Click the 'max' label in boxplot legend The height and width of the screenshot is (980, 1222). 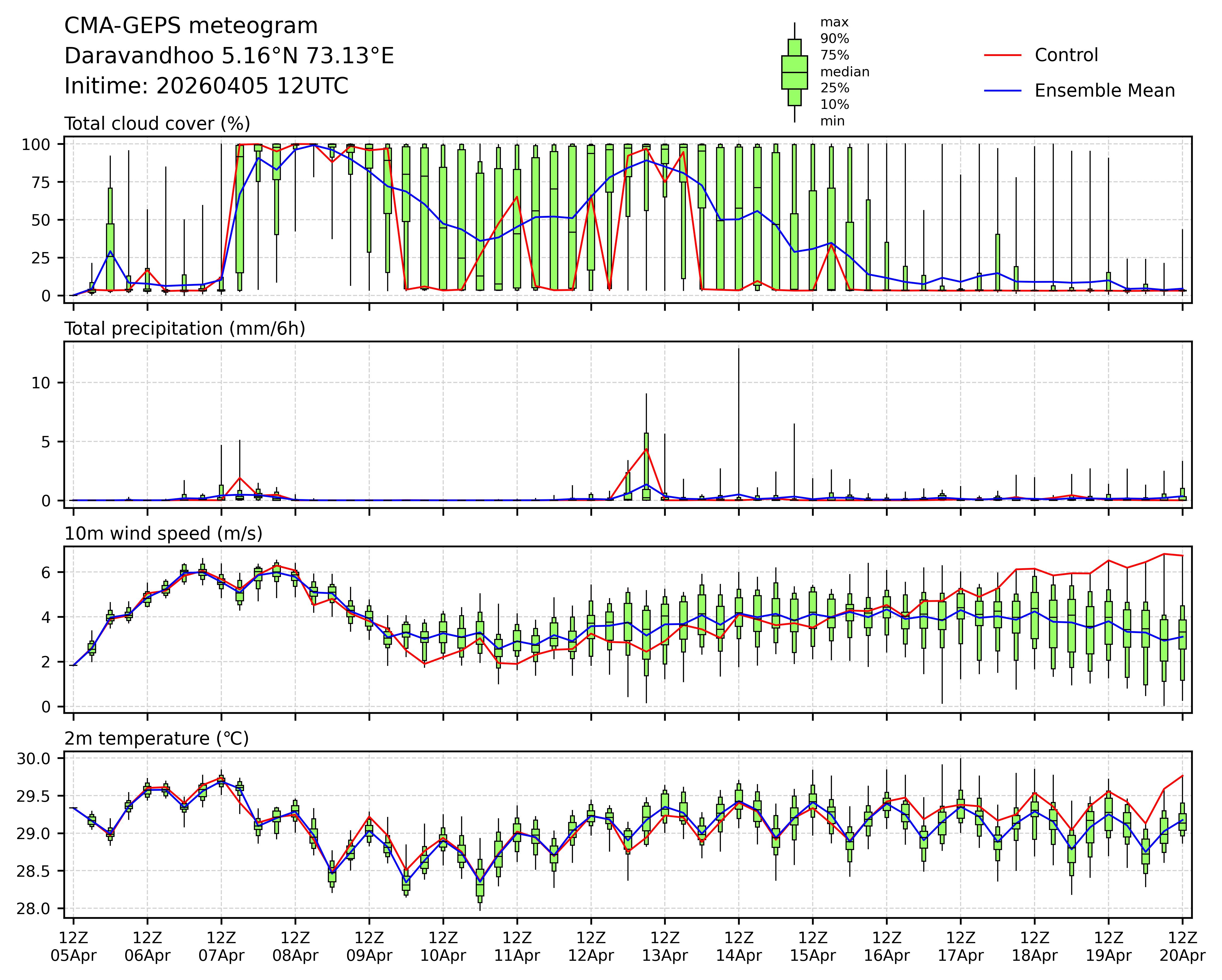(834, 23)
